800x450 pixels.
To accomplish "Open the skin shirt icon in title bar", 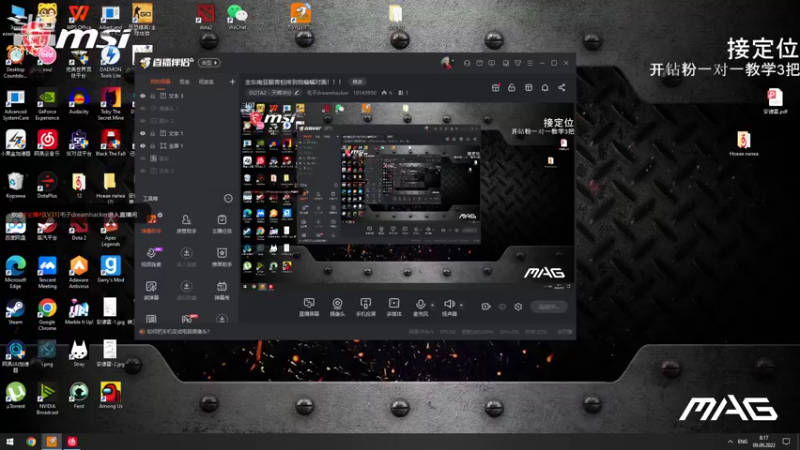I will [518, 63].
